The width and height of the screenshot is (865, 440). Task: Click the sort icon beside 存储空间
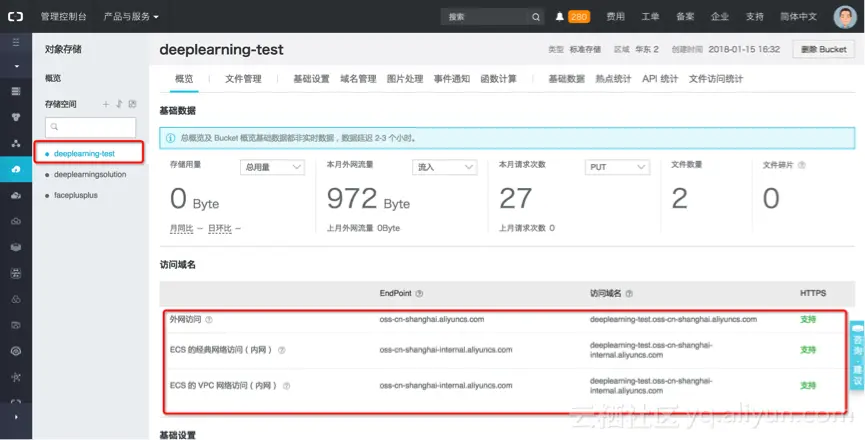119,104
